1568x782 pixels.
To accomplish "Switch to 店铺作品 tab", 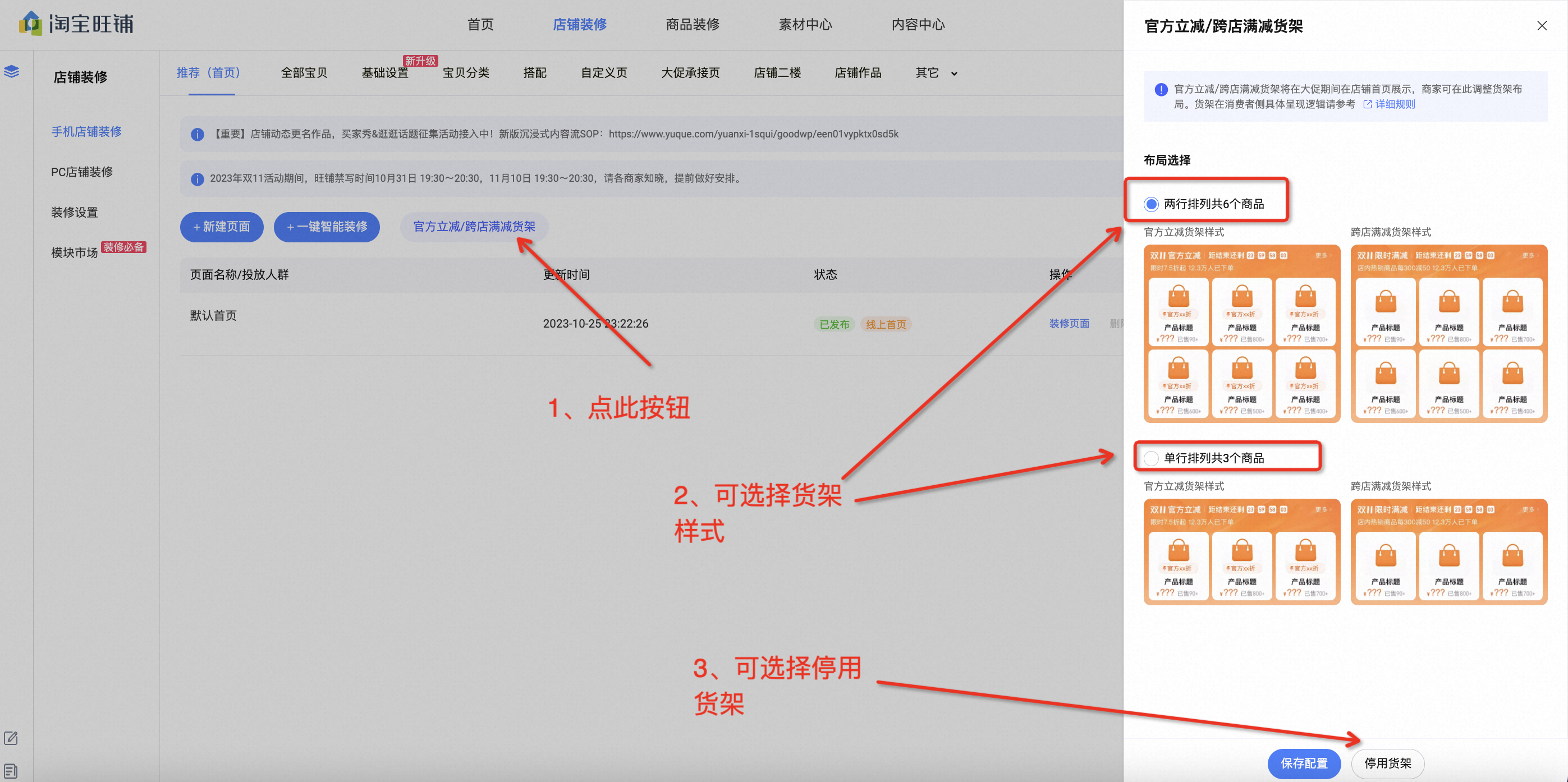I will point(858,73).
